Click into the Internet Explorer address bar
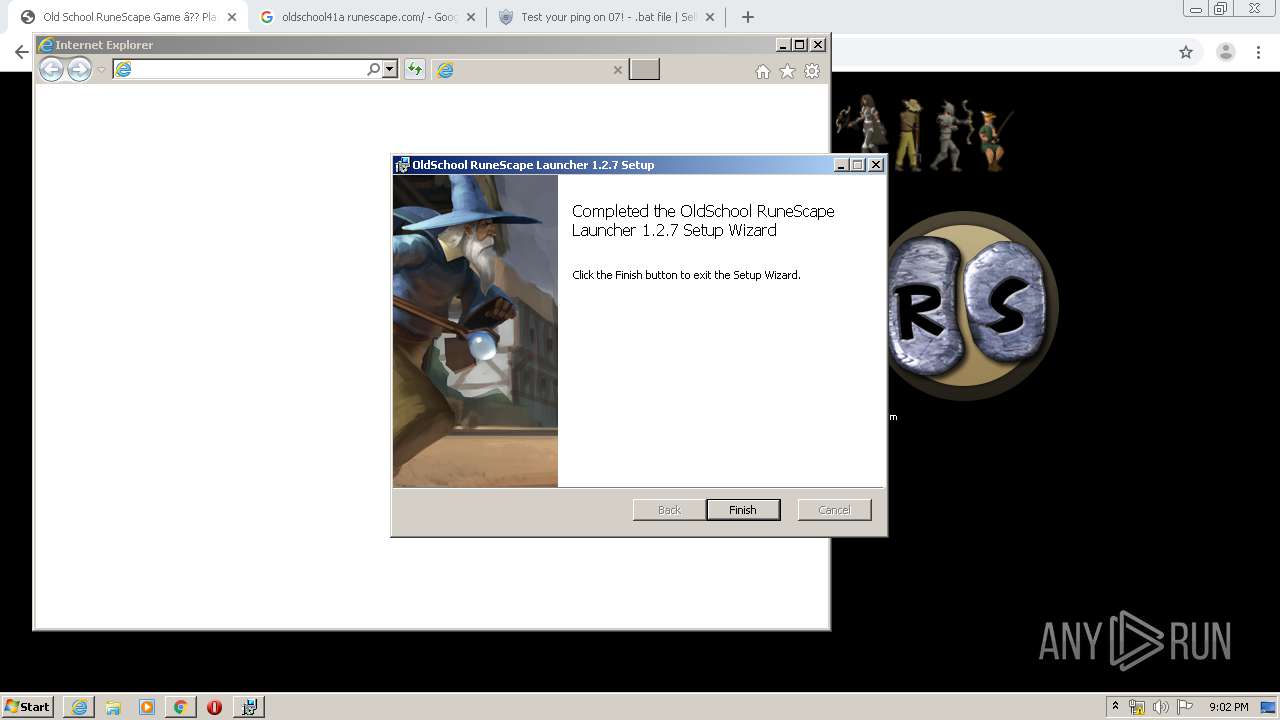The height and width of the screenshot is (720, 1280). 240,69
